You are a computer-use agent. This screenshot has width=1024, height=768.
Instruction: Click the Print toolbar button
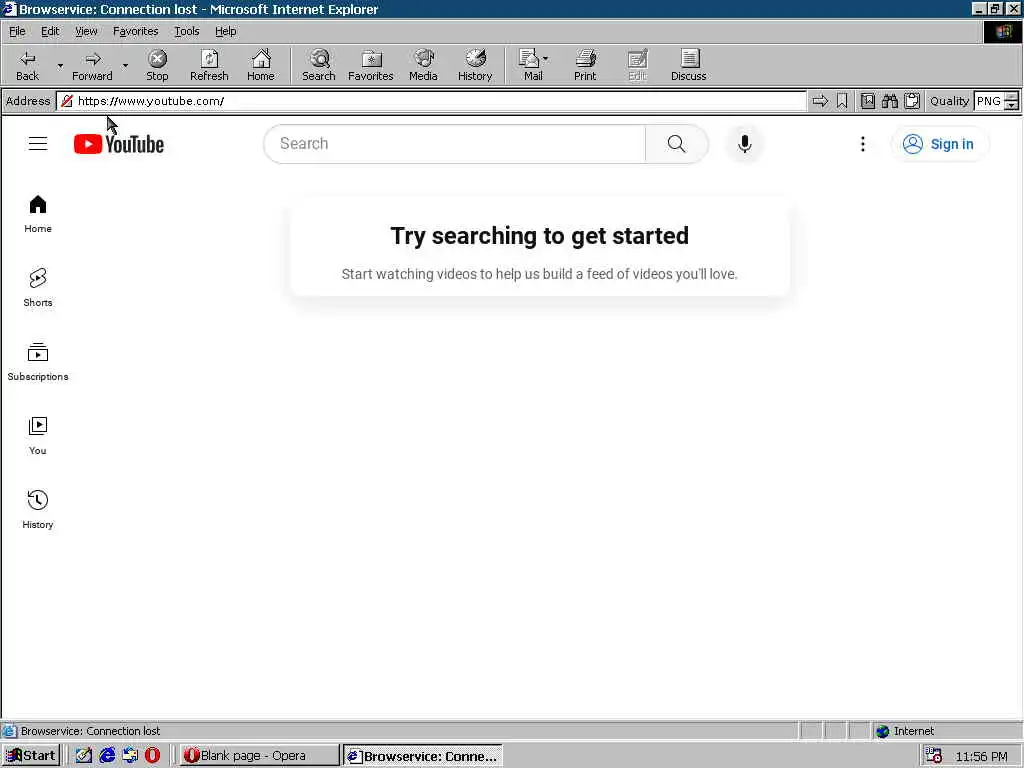585,65
